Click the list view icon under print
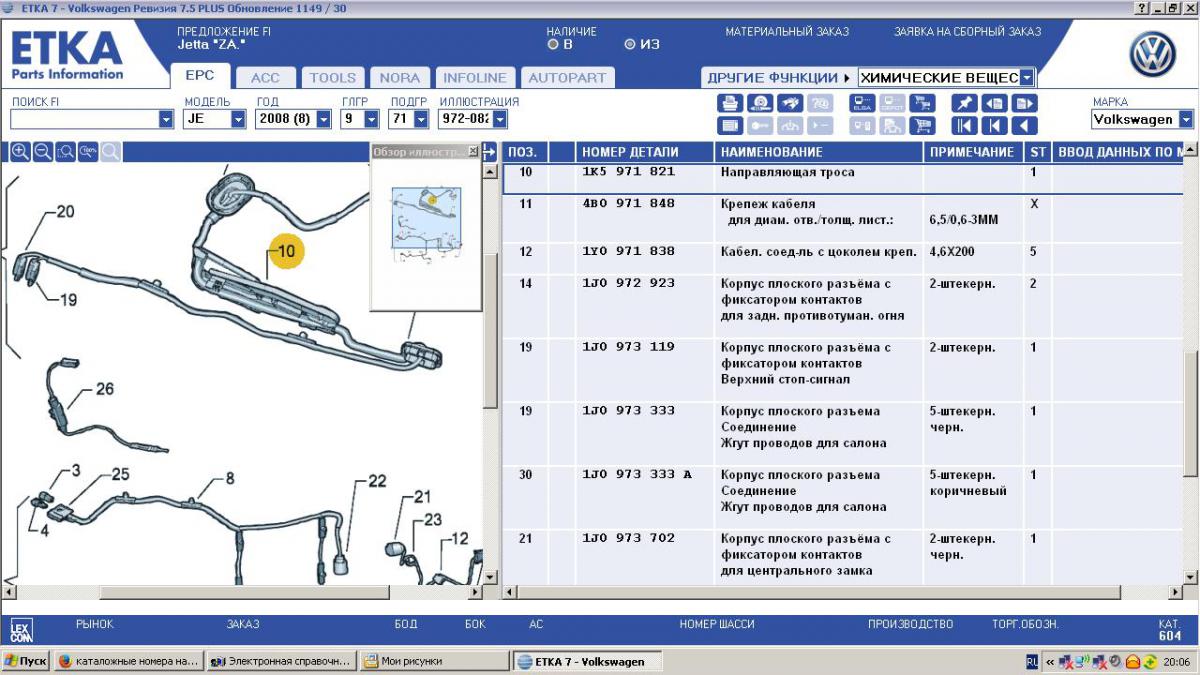Viewport: 1200px width, 675px height. tap(730, 125)
